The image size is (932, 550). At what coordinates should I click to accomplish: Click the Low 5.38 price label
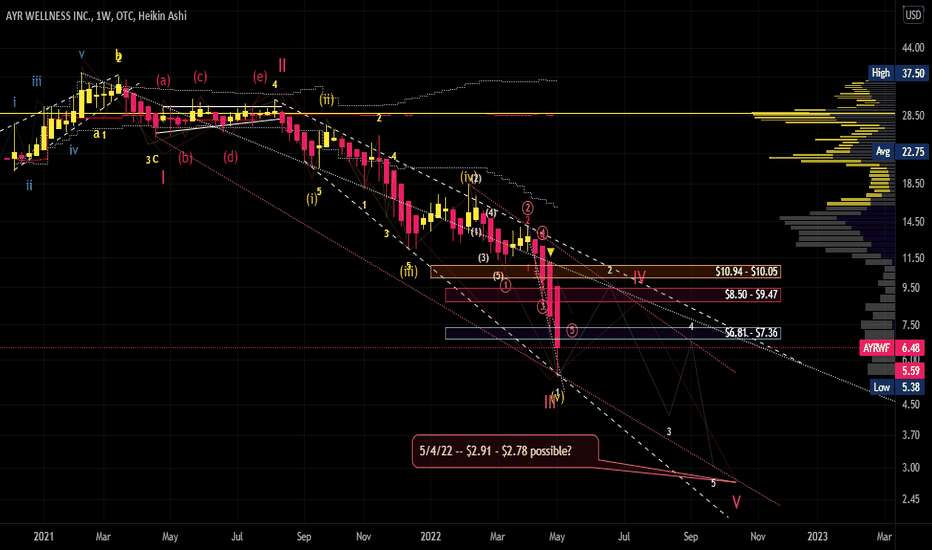point(898,387)
